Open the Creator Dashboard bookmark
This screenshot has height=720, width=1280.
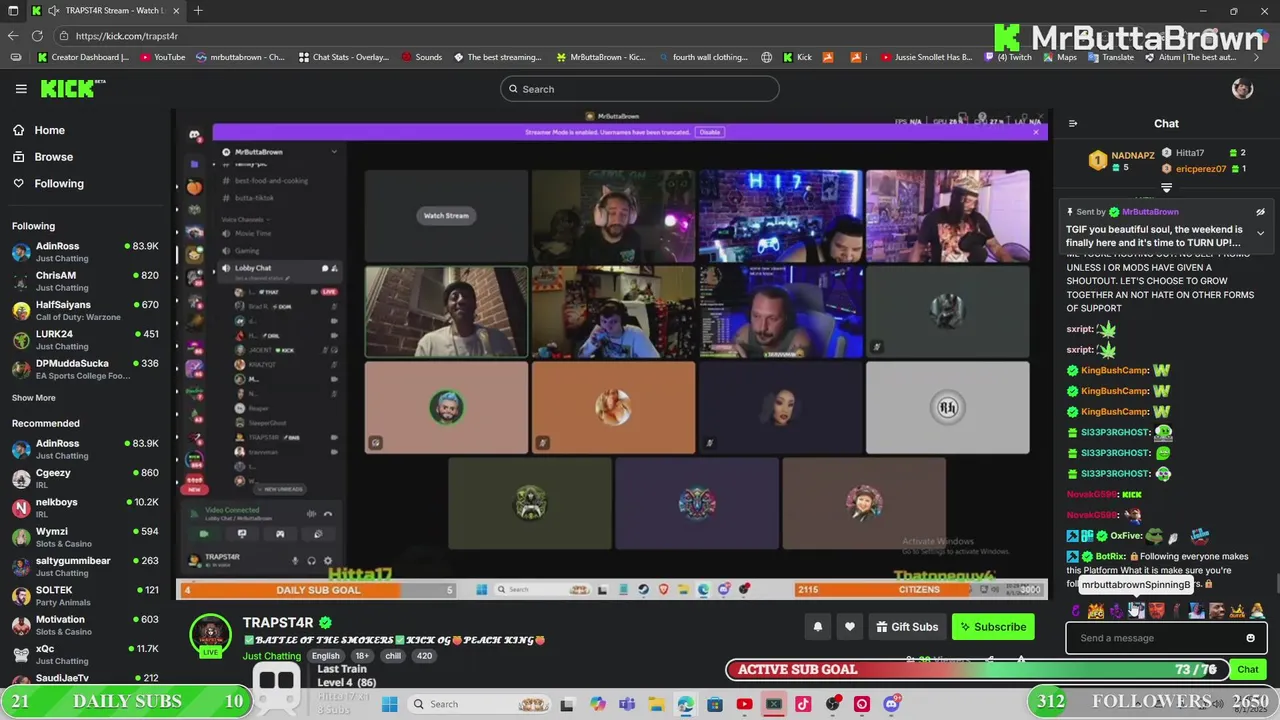[x=83, y=57]
